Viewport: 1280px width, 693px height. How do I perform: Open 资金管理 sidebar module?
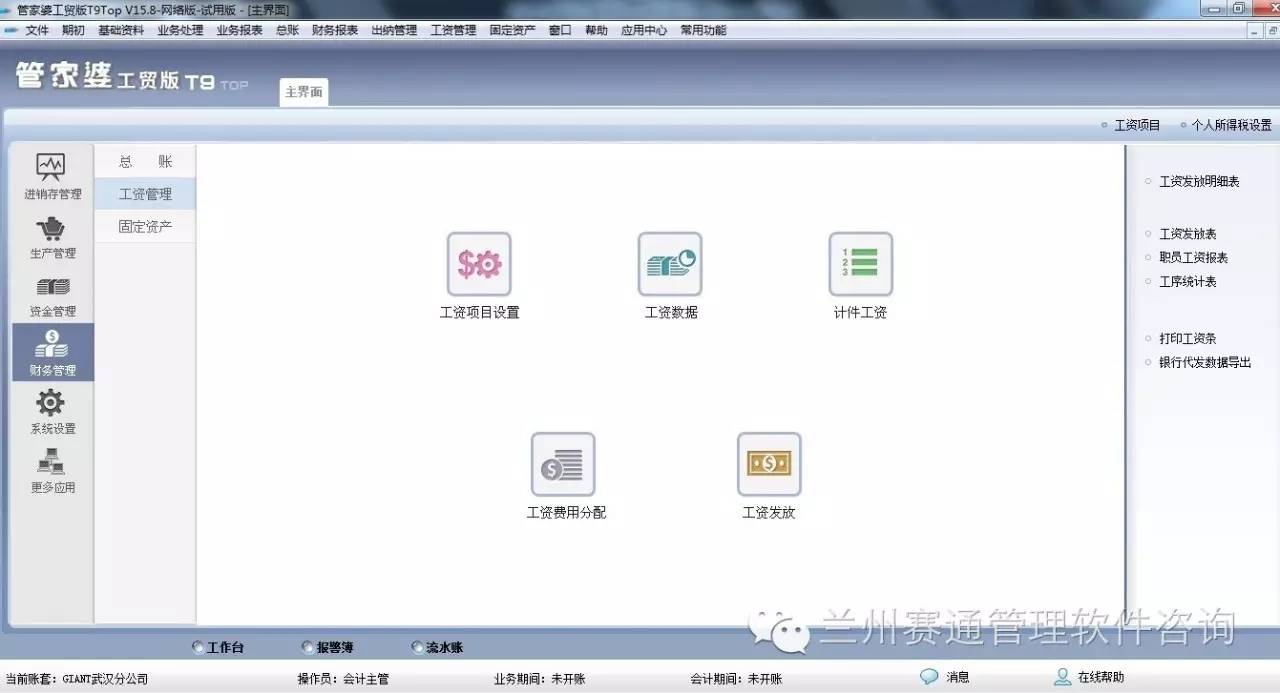coord(52,295)
